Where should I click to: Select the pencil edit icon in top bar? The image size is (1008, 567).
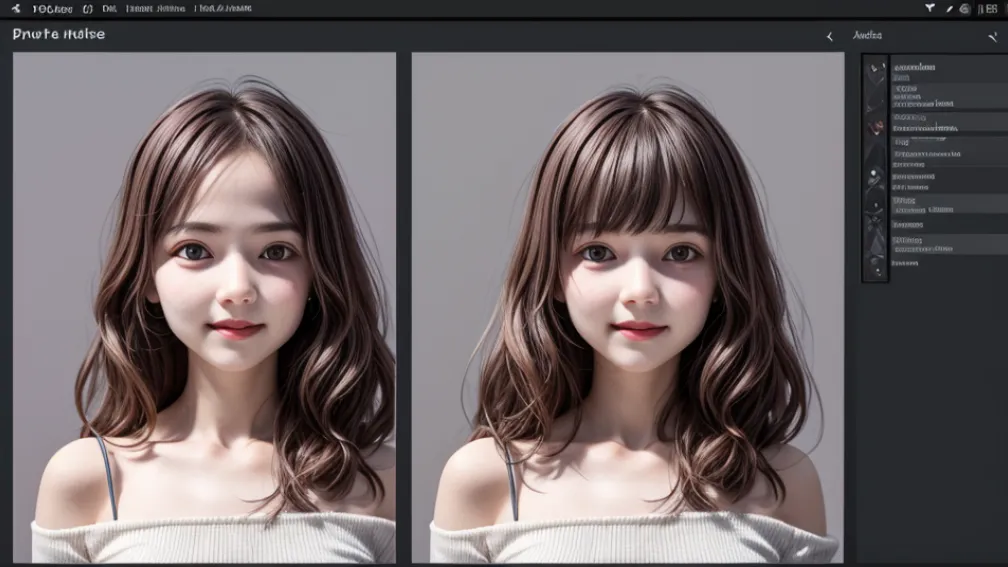[x=949, y=9]
